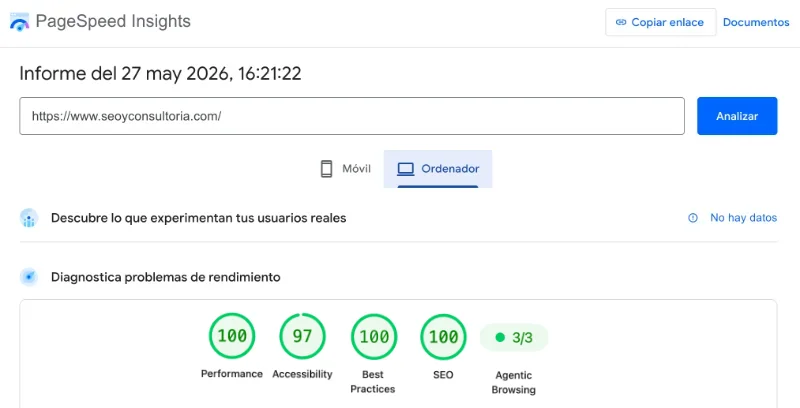Select the Best Practices score gauge

click(x=373, y=337)
